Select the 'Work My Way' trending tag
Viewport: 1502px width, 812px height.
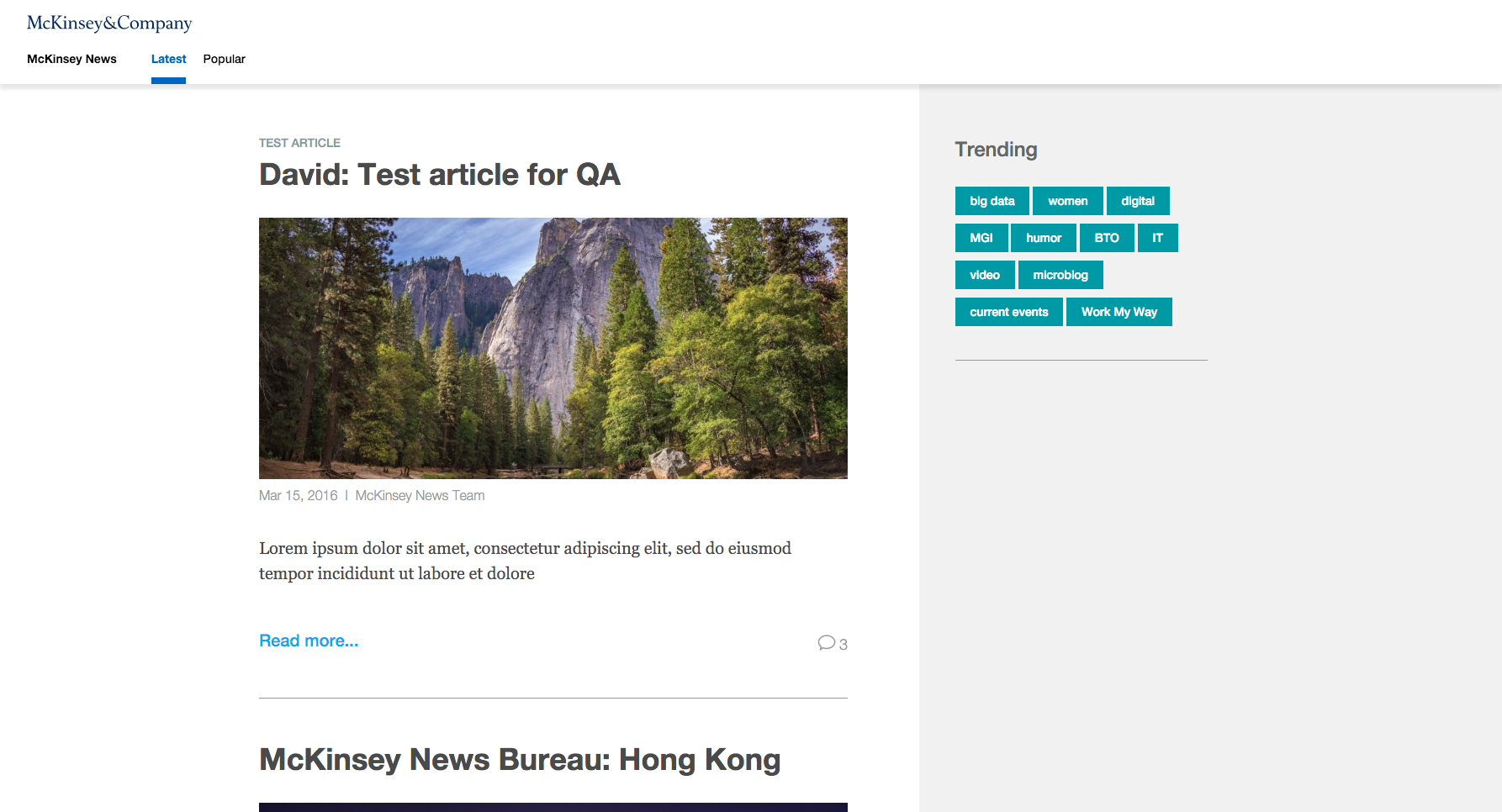click(1119, 312)
